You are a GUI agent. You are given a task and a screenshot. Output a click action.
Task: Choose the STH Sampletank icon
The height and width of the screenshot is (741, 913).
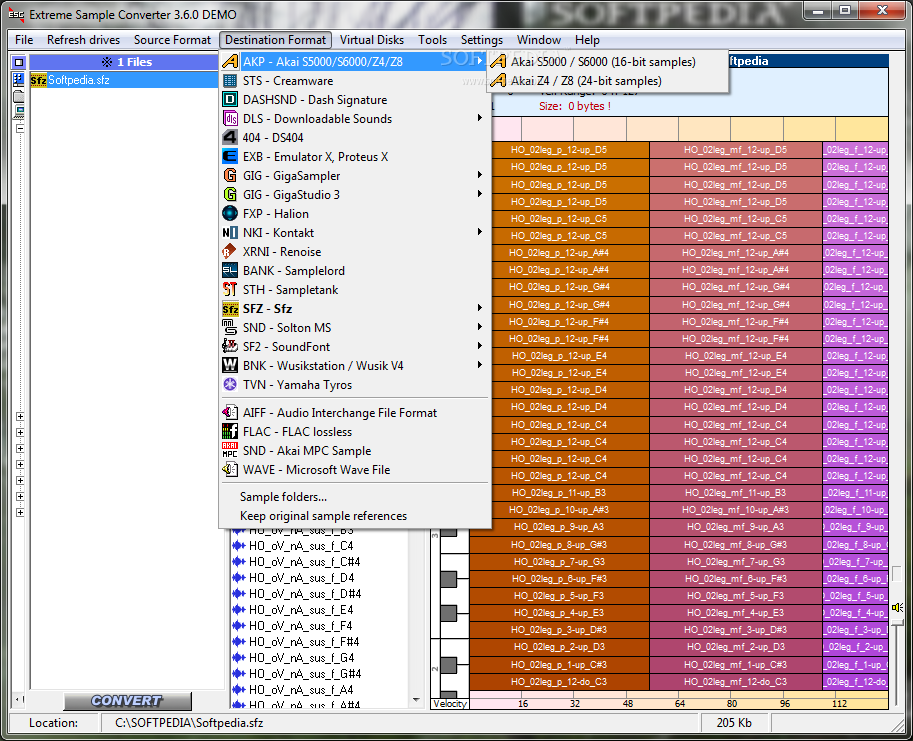tap(231, 290)
